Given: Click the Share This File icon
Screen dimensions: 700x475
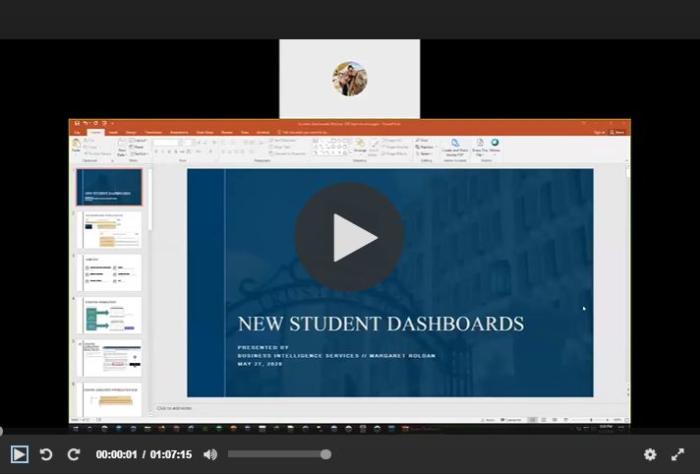Looking at the screenshot, I should 480,147.
